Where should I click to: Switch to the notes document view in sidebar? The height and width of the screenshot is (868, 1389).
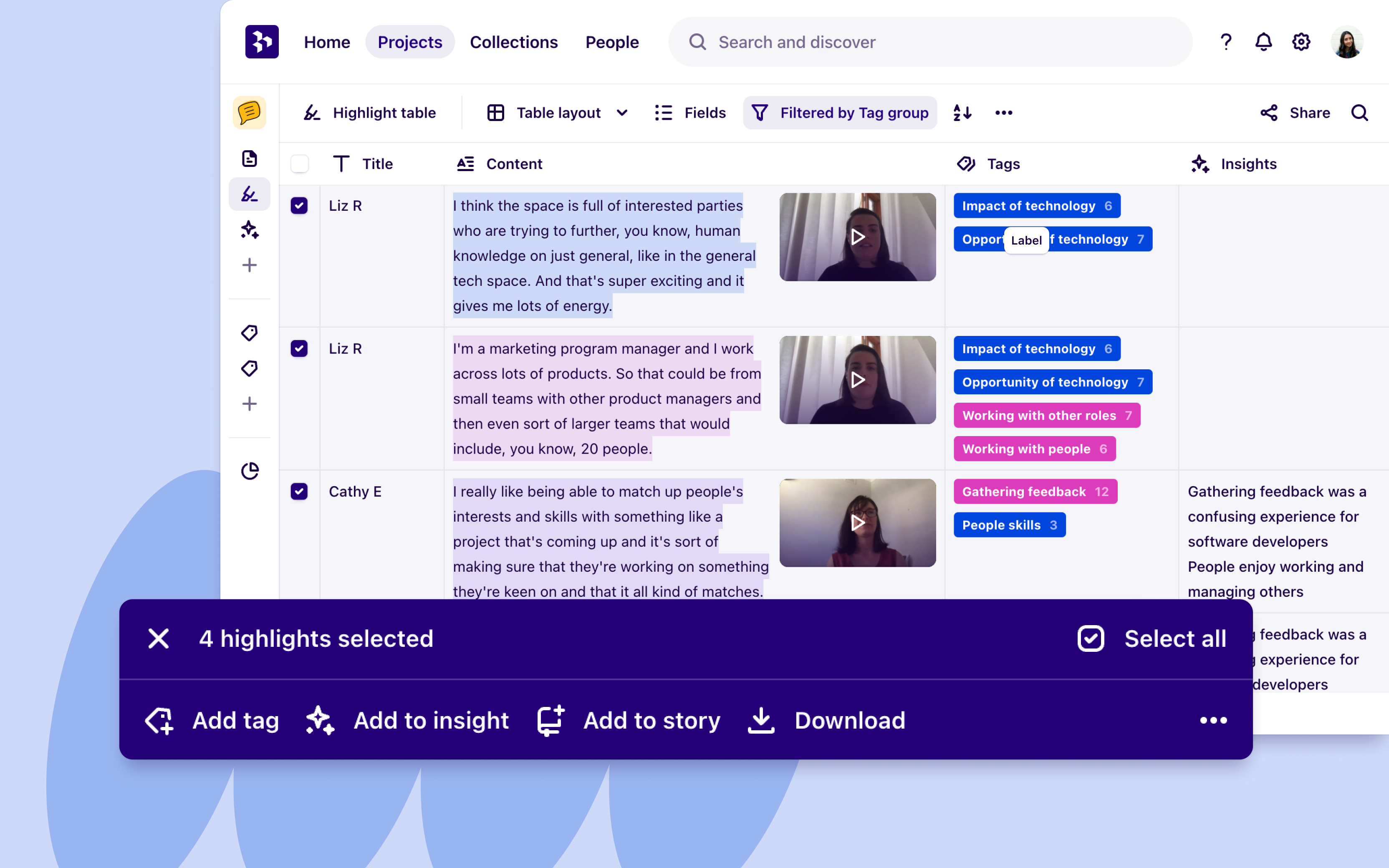[249, 159]
